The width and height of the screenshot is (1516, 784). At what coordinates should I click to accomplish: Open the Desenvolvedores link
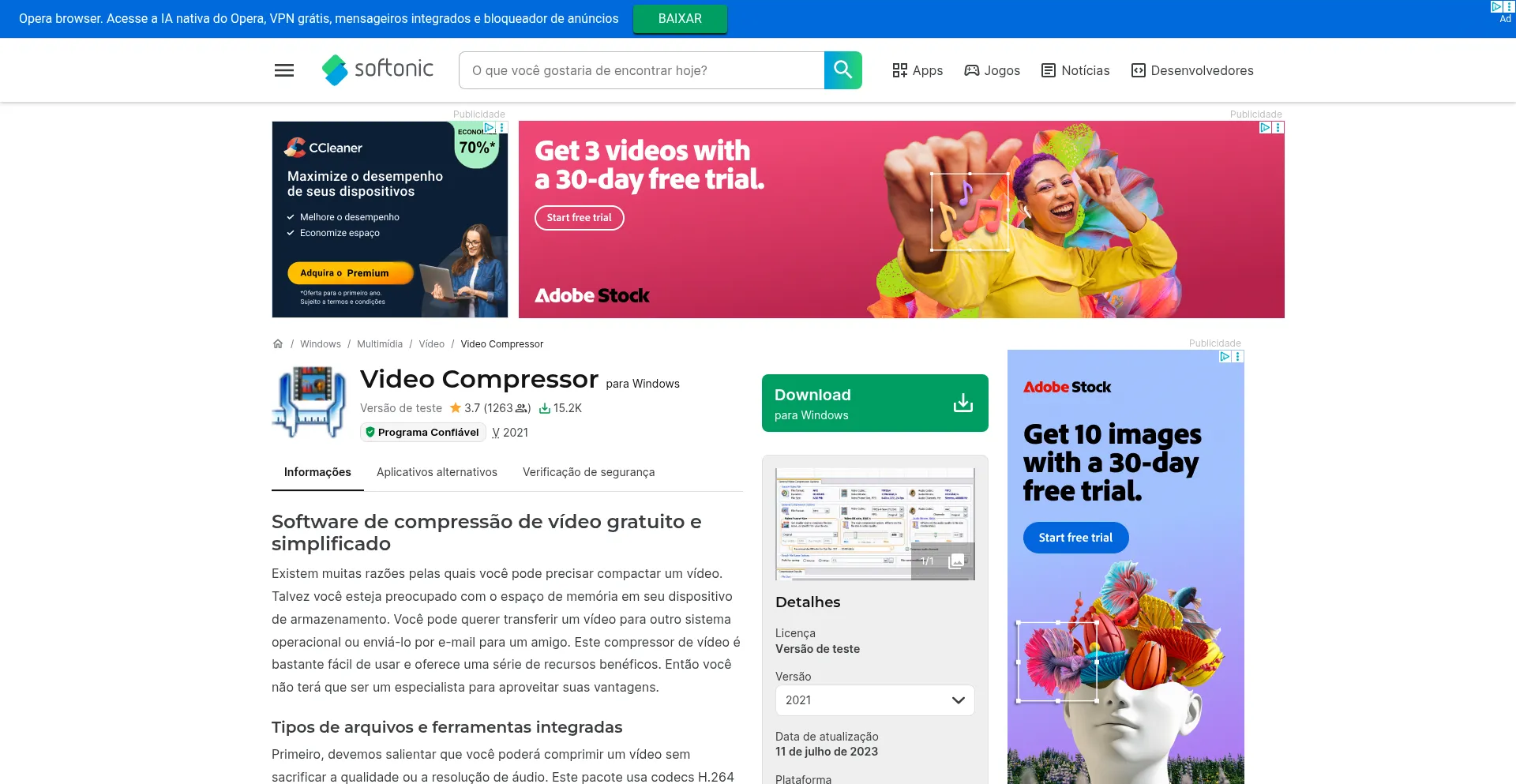coord(1192,70)
